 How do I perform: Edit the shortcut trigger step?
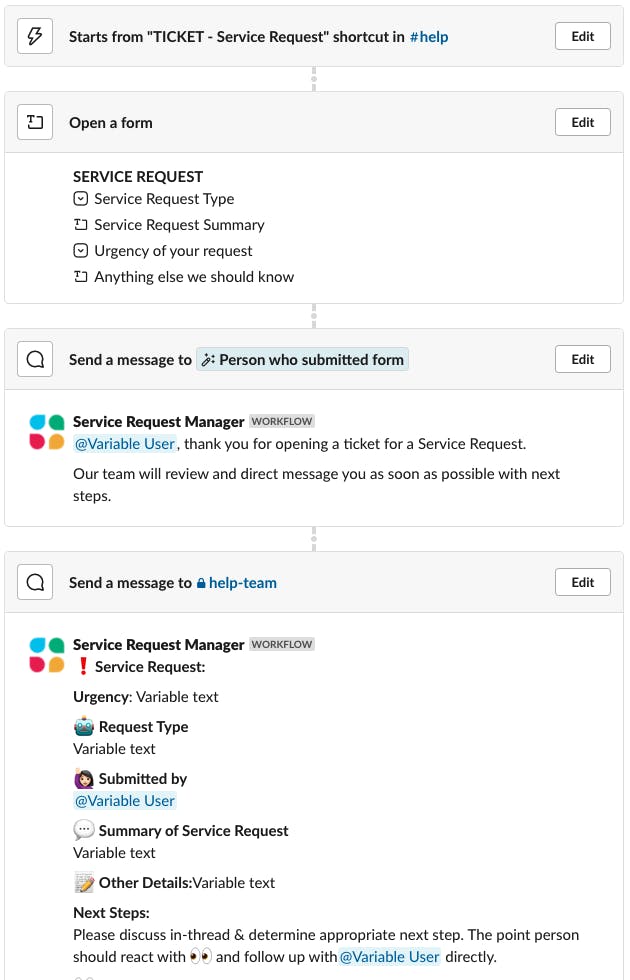(582, 37)
